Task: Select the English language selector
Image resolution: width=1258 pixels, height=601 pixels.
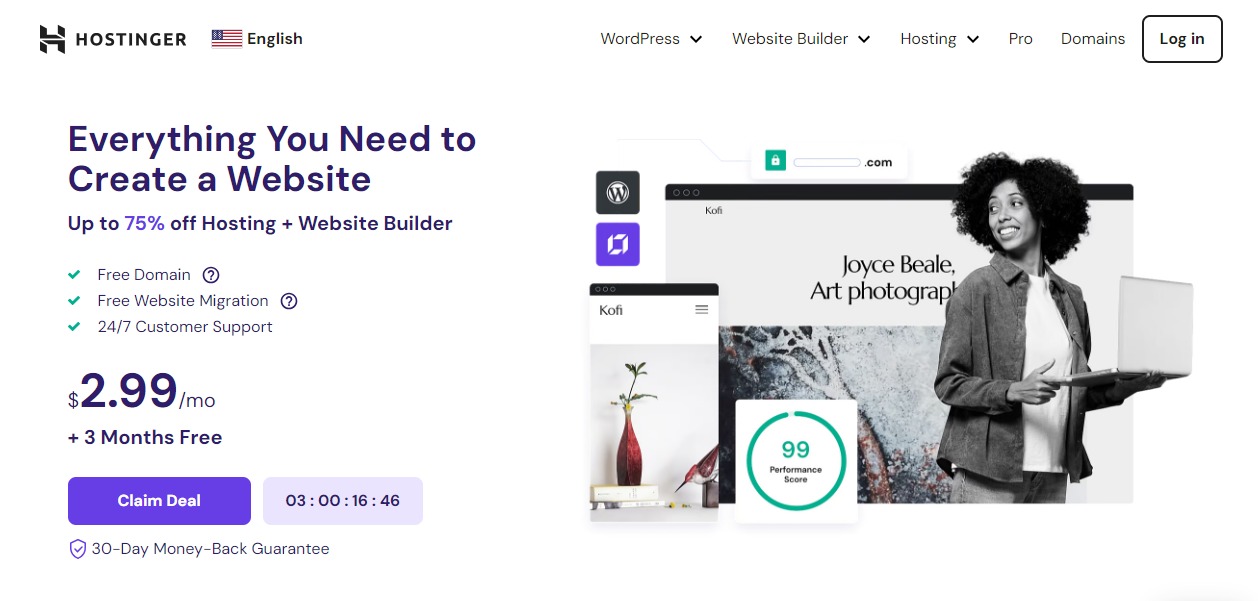Action: [x=257, y=39]
